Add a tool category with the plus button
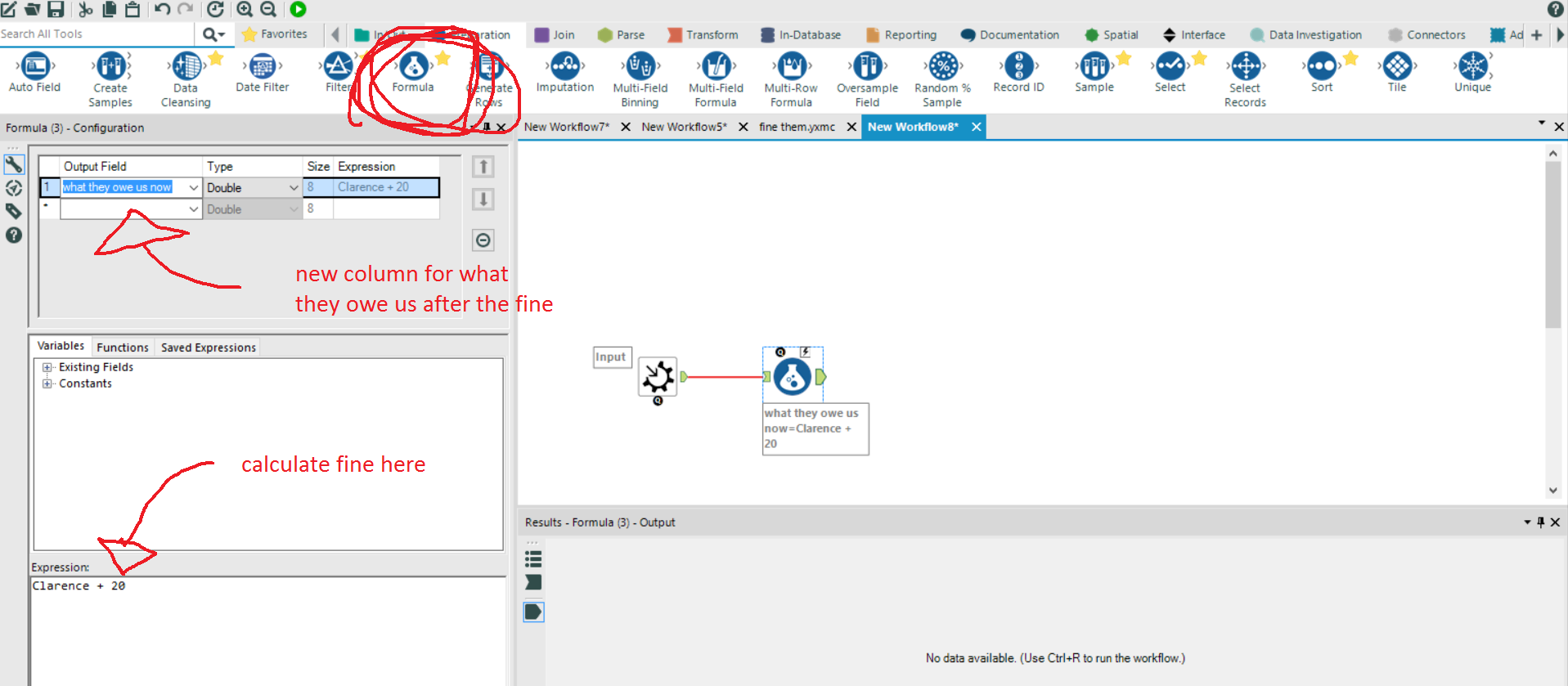The height and width of the screenshot is (686, 1568). [x=1537, y=35]
